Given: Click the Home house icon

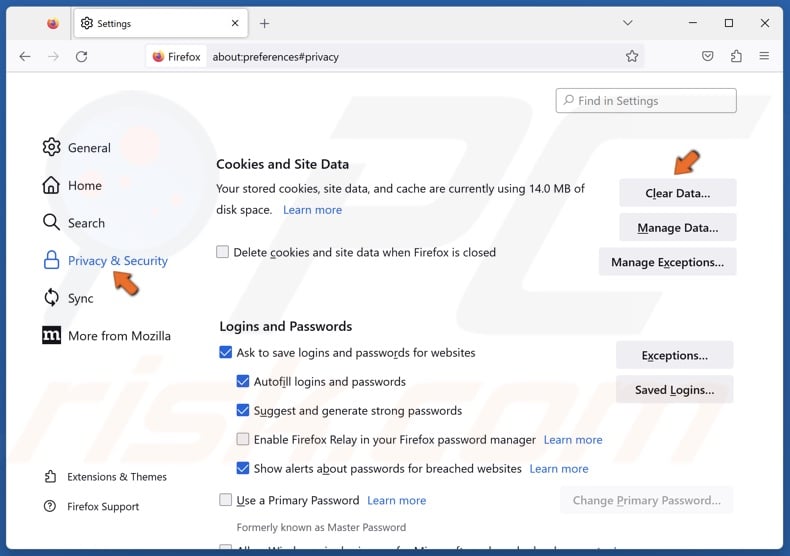Looking at the screenshot, I should [x=51, y=185].
